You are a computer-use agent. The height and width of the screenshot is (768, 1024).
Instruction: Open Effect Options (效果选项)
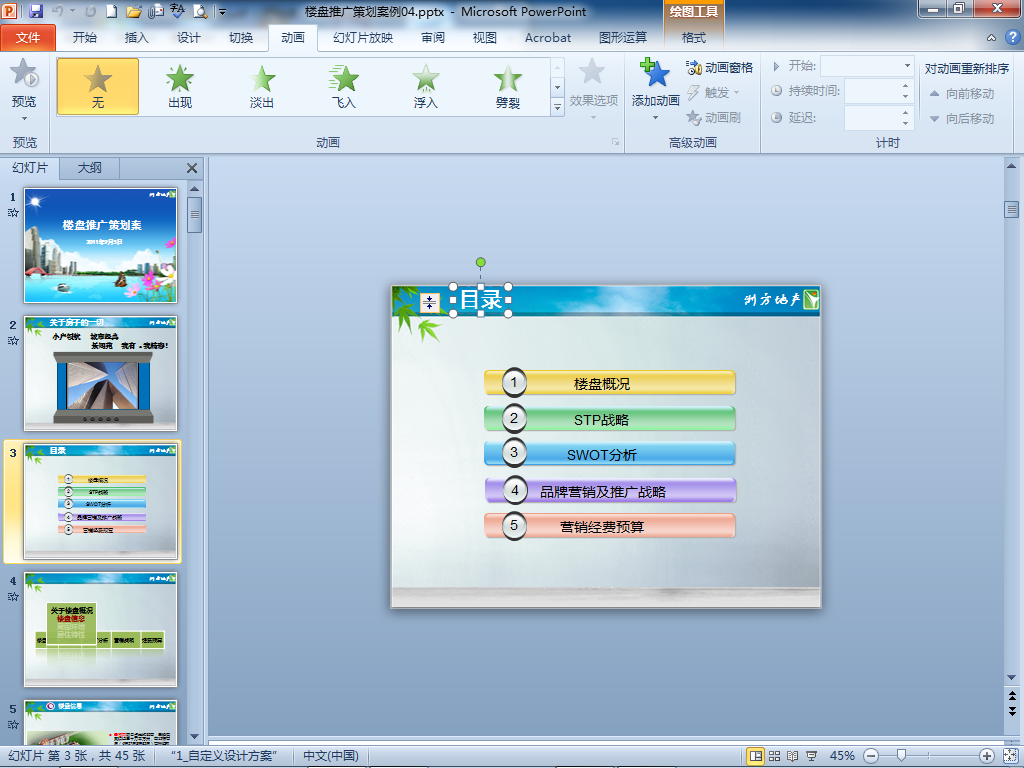pyautogui.click(x=593, y=90)
